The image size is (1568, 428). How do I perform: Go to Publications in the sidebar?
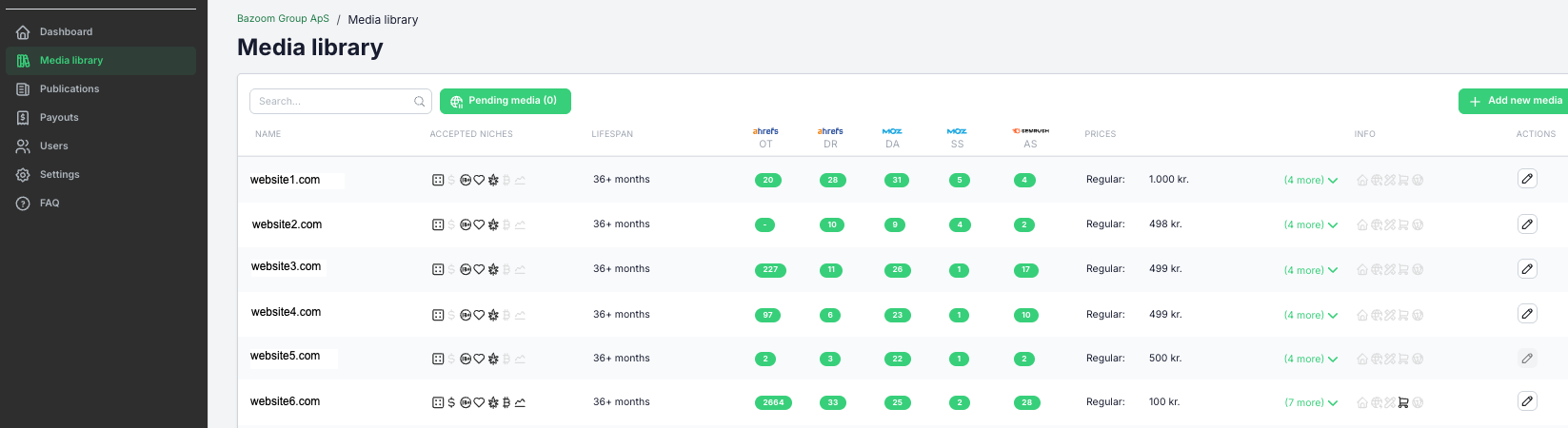pos(69,89)
